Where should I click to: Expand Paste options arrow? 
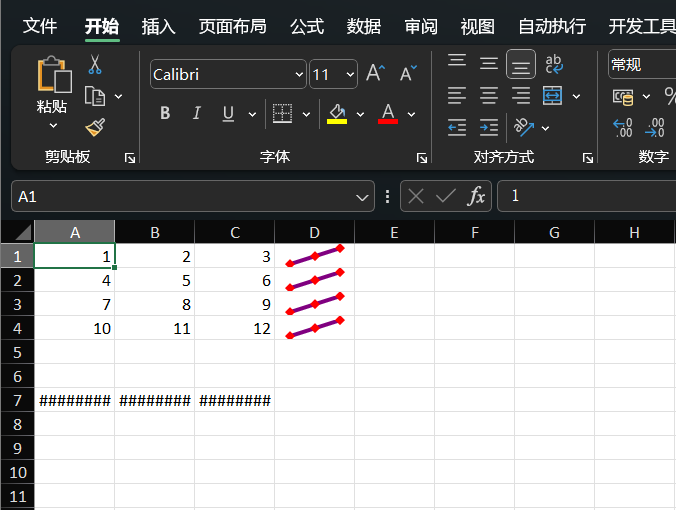[53, 126]
